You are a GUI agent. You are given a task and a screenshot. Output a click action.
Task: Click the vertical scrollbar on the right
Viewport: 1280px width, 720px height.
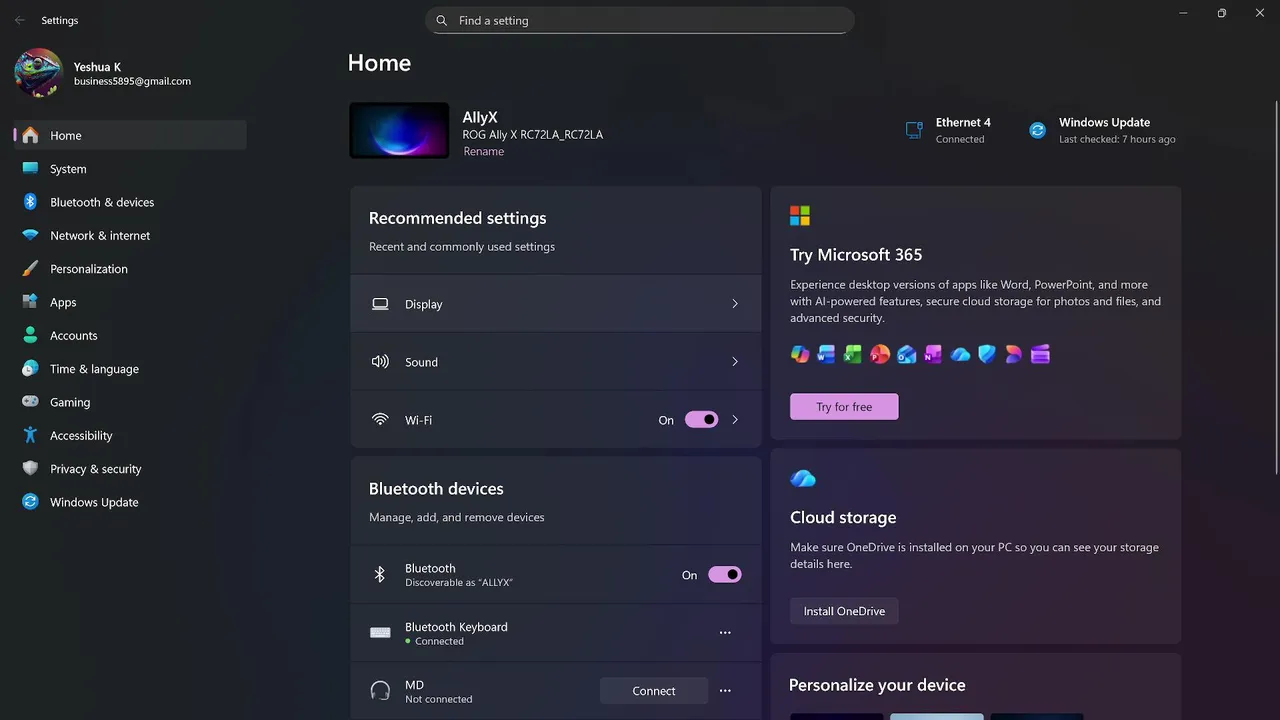pyautogui.click(x=1276, y=287)
